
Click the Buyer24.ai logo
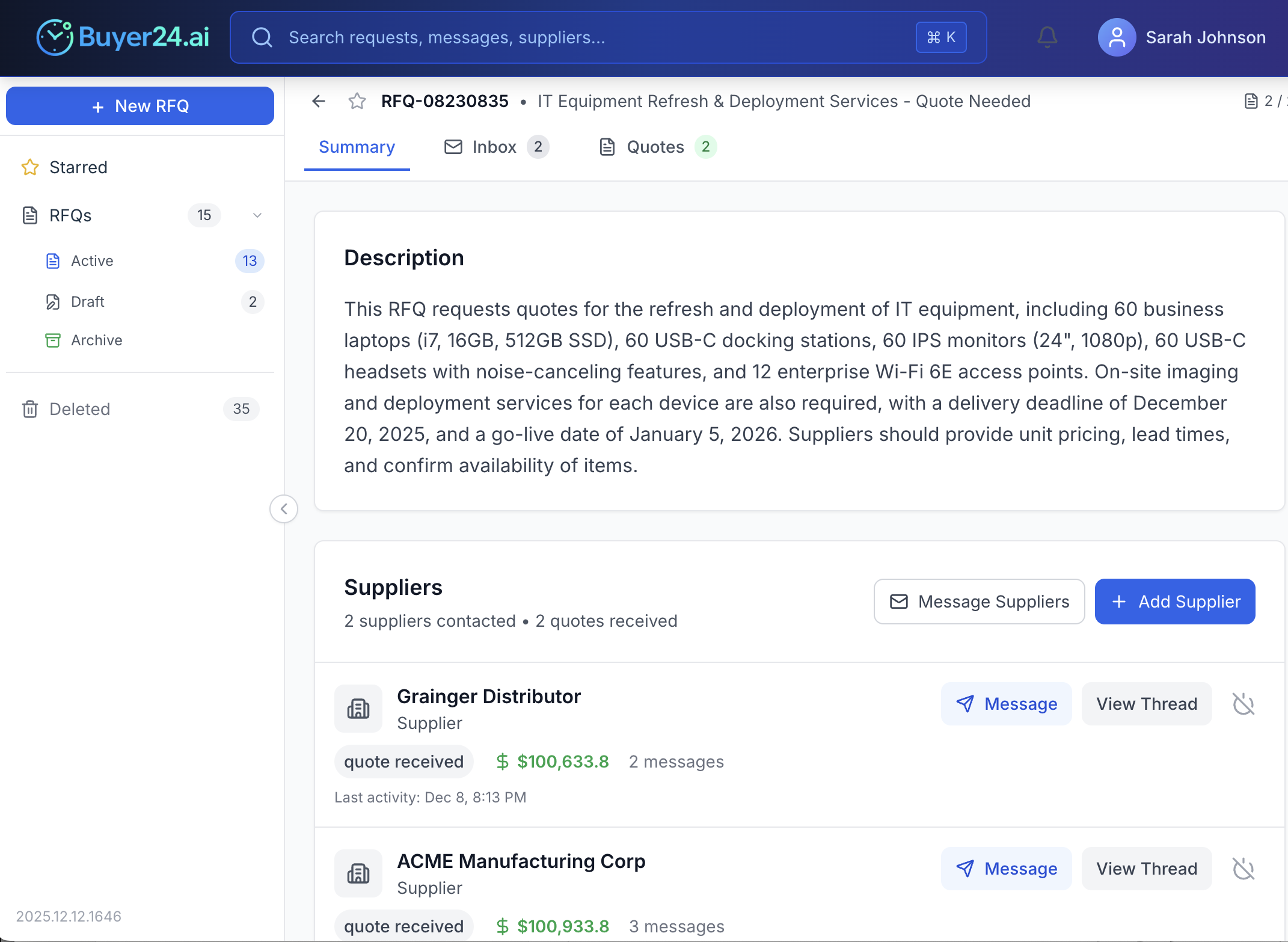pyautogui.click(x=123, y=37)
